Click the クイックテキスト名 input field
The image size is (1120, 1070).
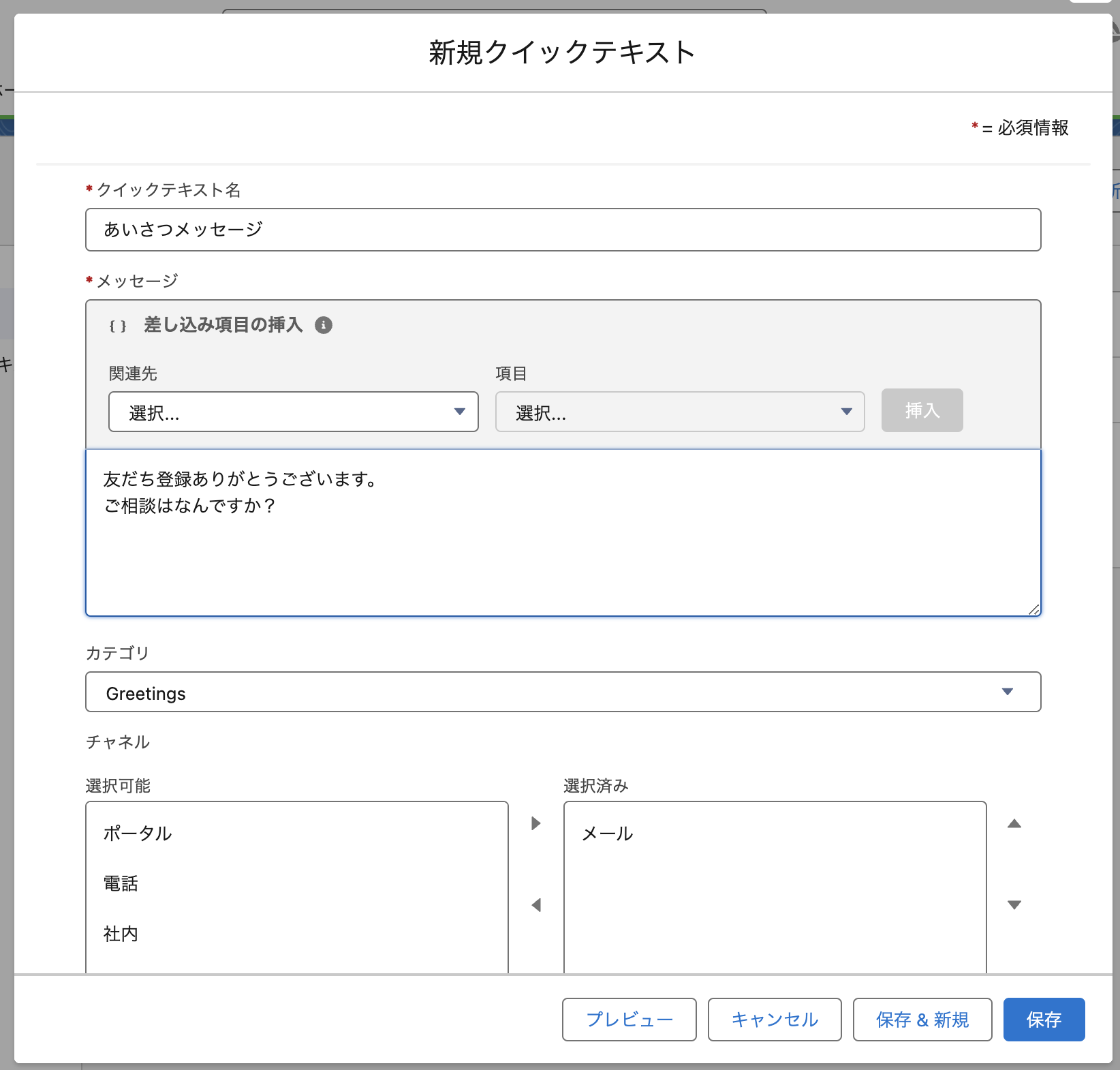pos(563,230)
